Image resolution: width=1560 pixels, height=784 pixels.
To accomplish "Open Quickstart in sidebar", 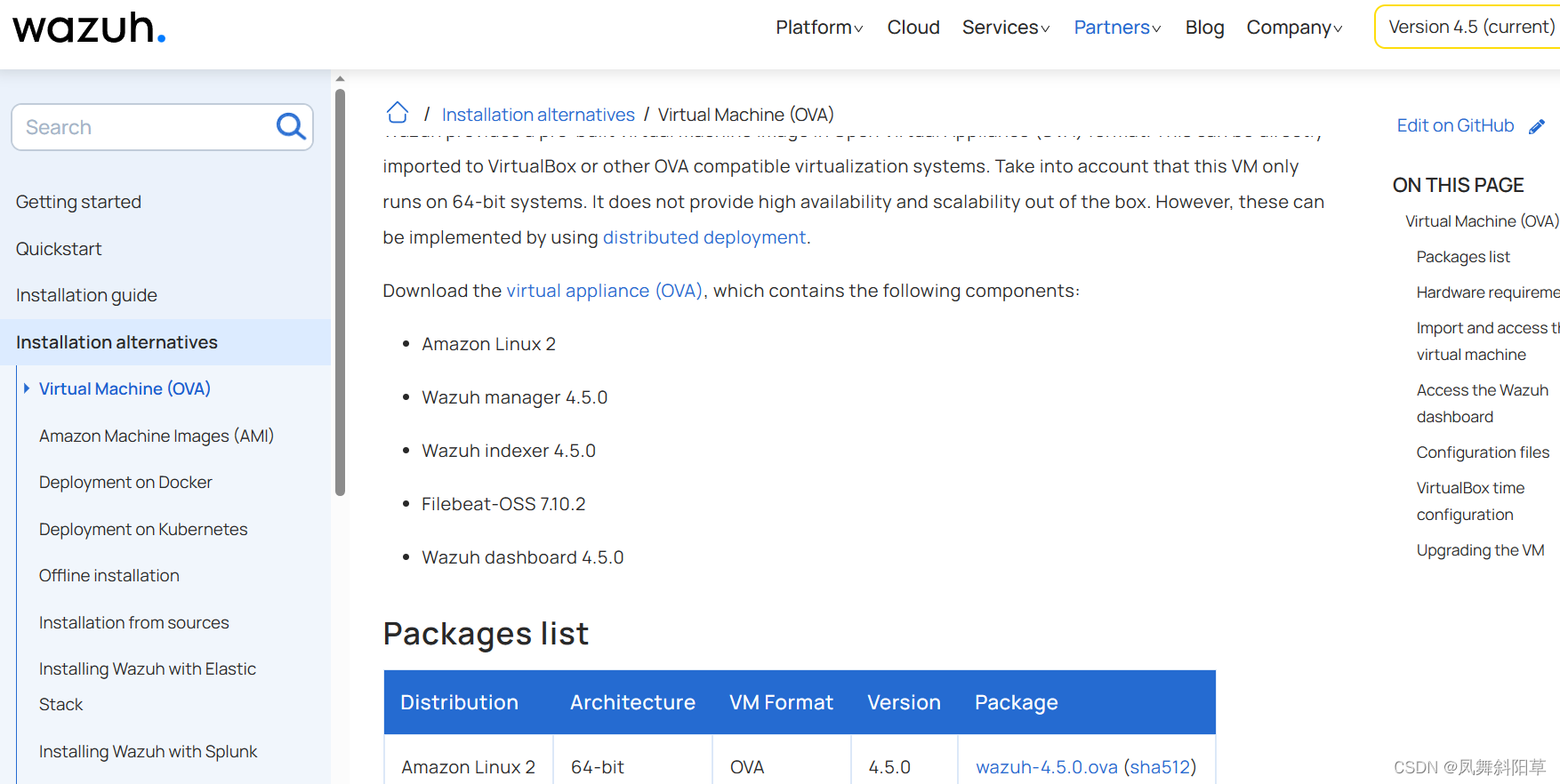I will coord(59,249).
